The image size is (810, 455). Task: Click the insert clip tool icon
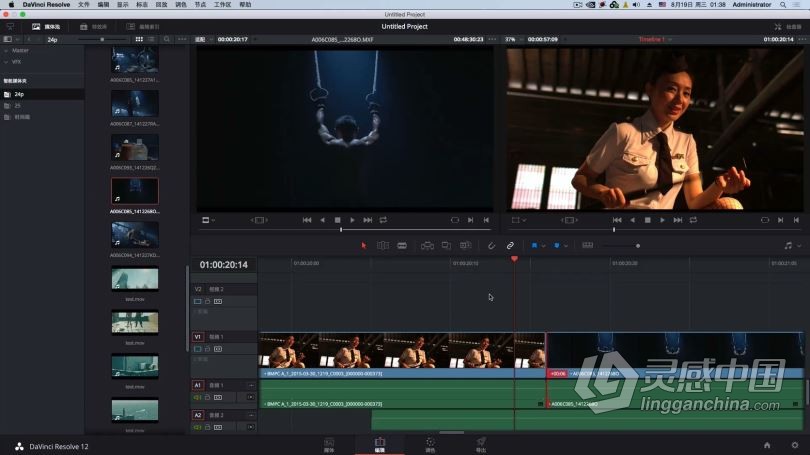pyautogui.click(x=427, y=246)
